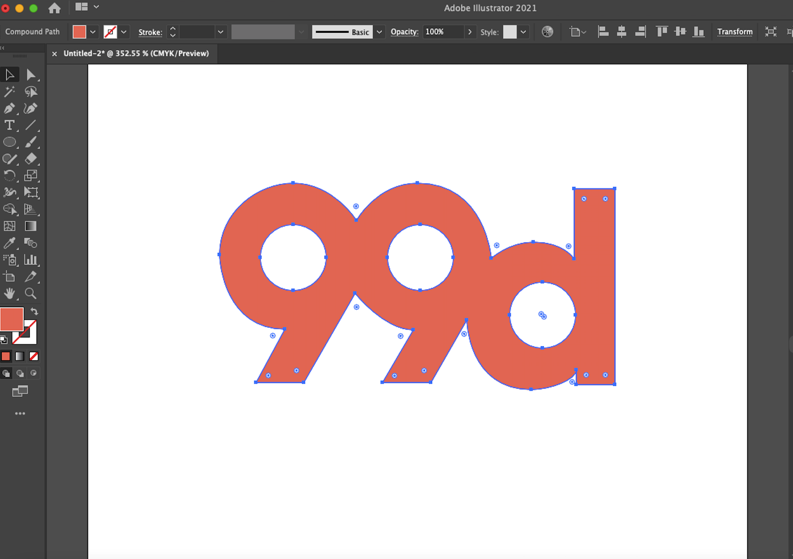
Task: Swap fill and stroke colors
Action: [34, 312]
